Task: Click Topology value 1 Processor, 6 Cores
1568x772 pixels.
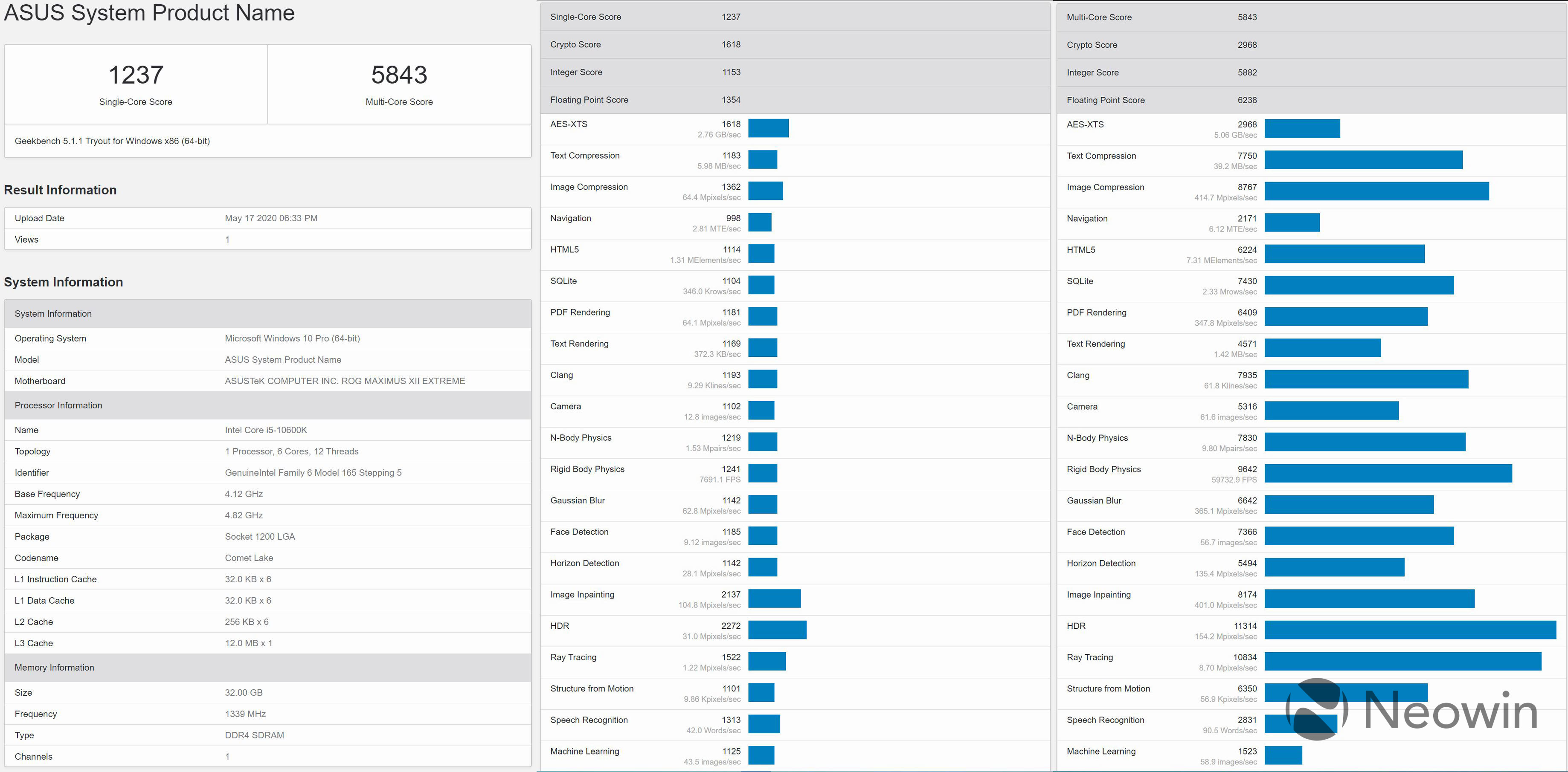Action: click(x=292, y=451)
